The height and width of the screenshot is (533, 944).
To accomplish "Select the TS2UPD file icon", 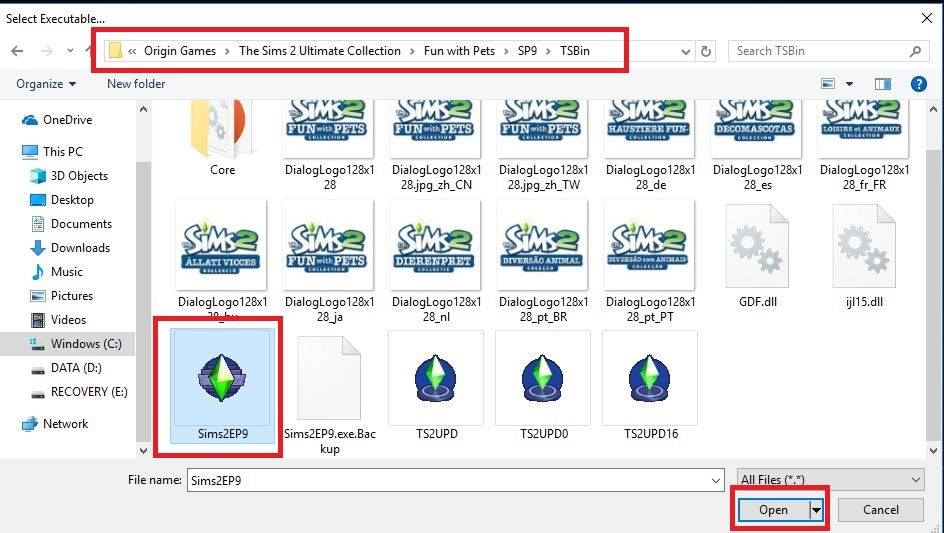I will click(x=436, y=386).
